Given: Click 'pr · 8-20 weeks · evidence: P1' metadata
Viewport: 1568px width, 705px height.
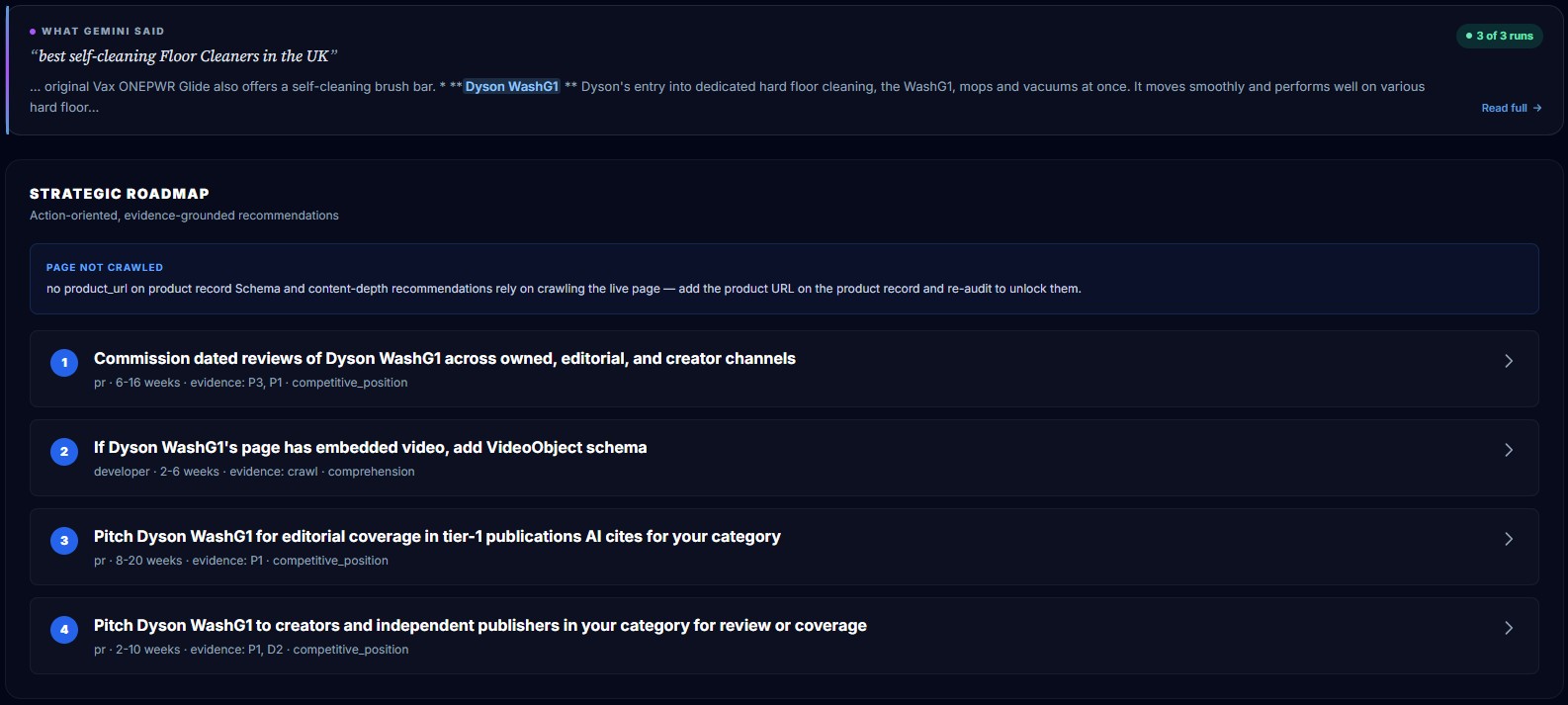Looking at the screenshot, I should pos(241,561).
